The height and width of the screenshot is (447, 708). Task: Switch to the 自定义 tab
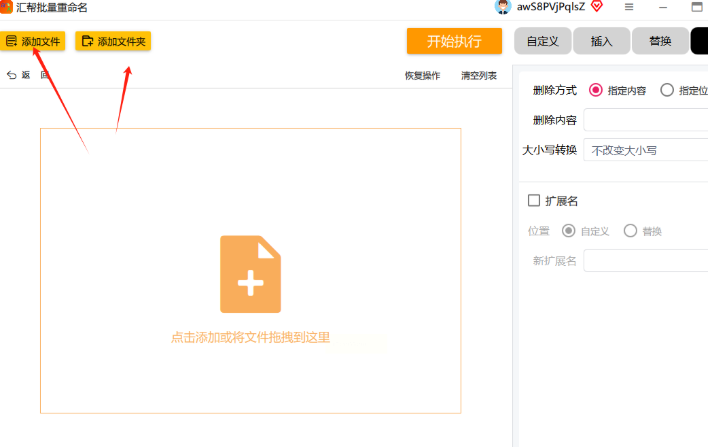click(x=542, y=41)
